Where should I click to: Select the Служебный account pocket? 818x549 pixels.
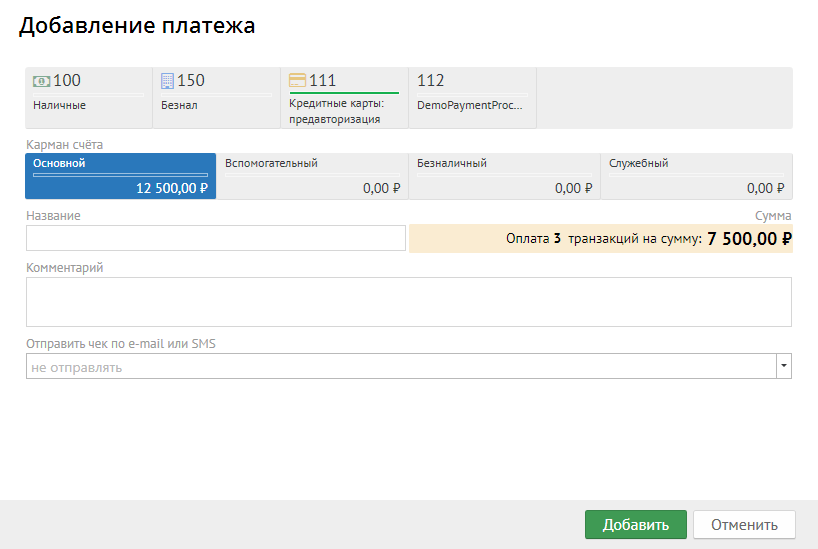696,176
